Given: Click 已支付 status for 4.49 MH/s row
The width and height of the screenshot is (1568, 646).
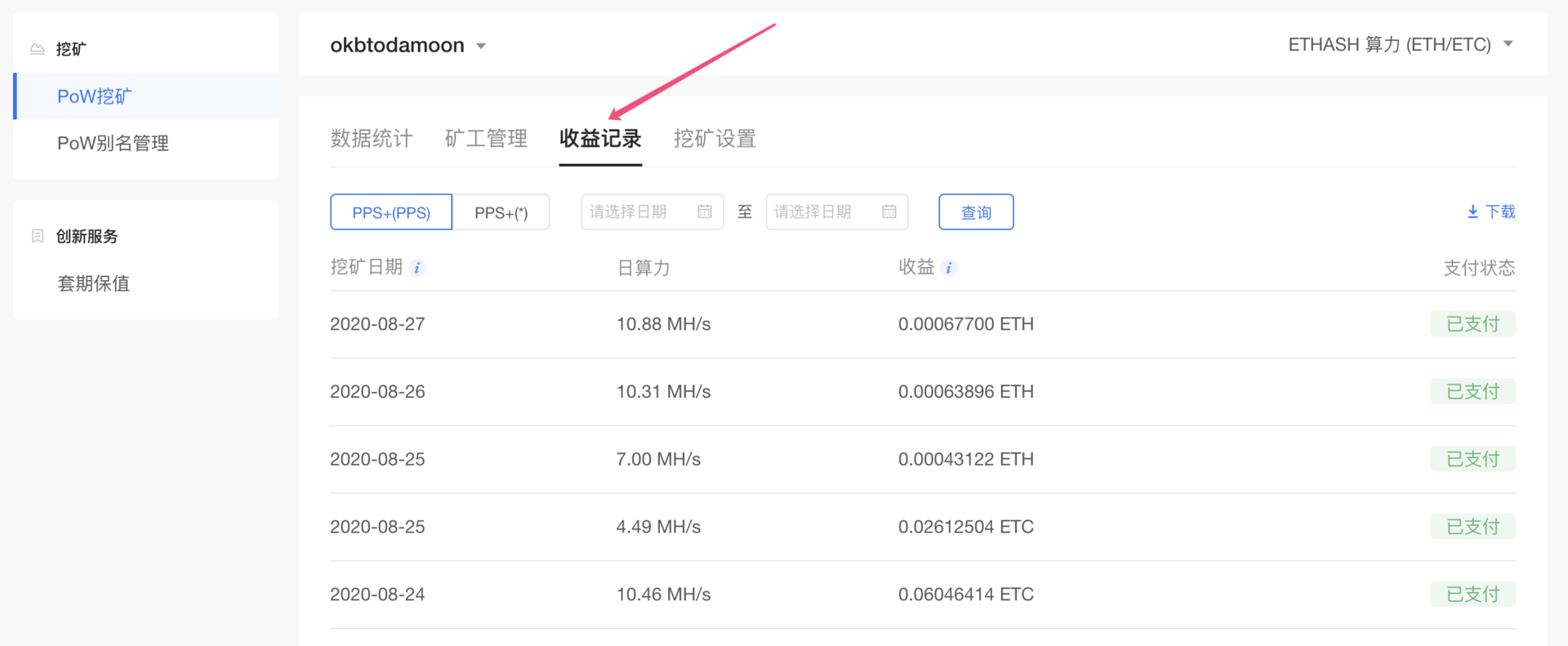Looking at the screenshot, I should (x=1472, y=527).
